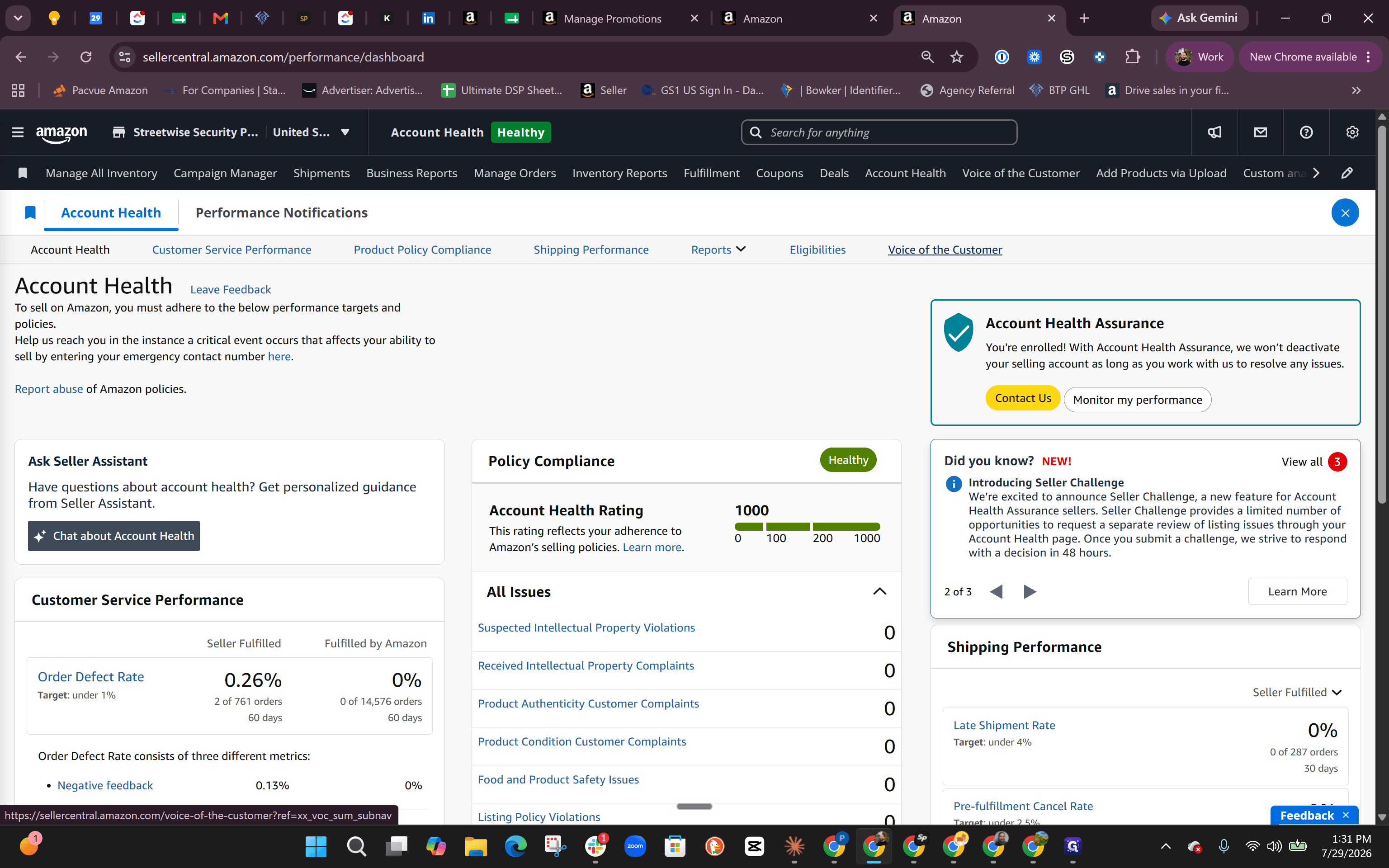Screen dimensions: 1389x868
Task: Click the Contact Us button
Action: pyautogui.click(x=1023, y=398)
